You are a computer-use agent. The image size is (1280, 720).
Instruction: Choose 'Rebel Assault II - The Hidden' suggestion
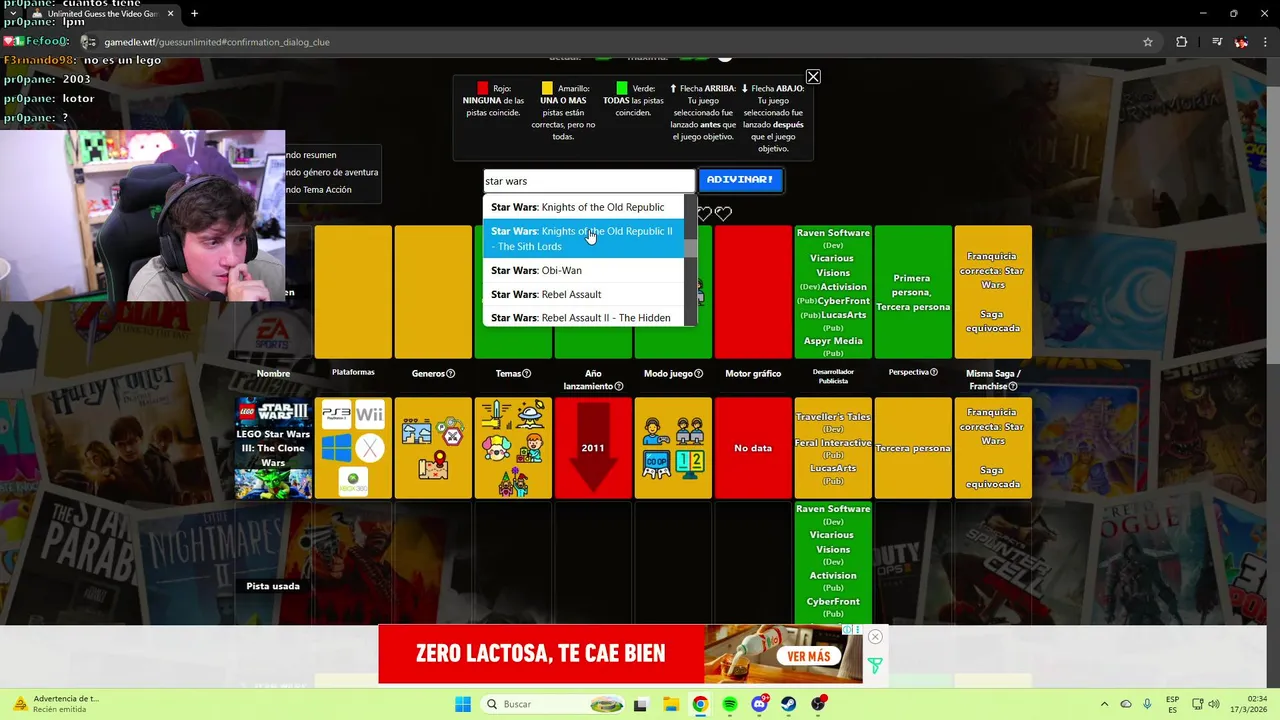pos(583,317)
